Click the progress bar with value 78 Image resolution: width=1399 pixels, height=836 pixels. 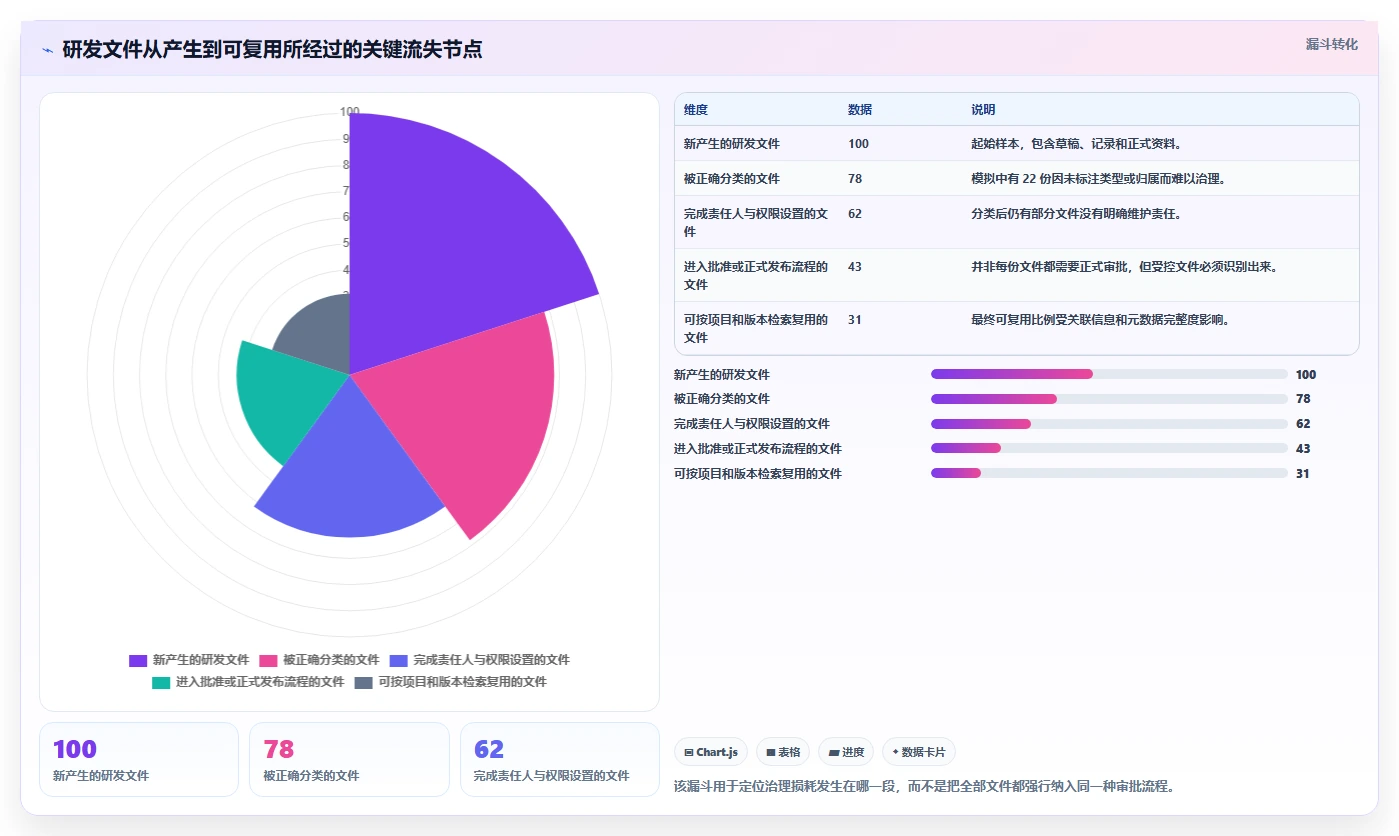(1109, 399)
